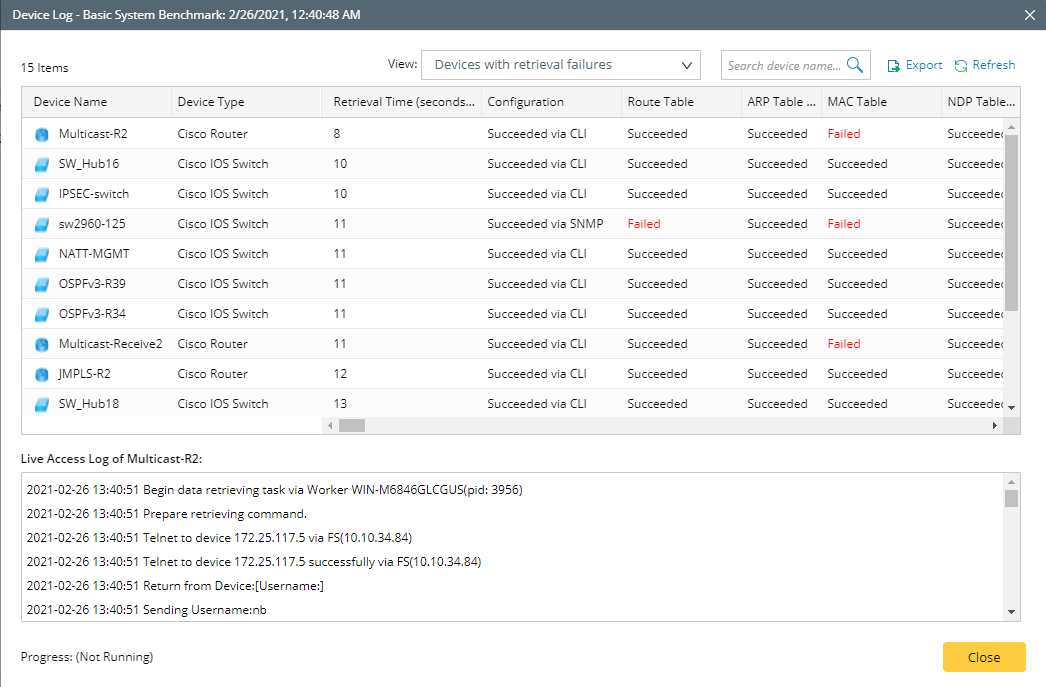This screenshot has height=687, width=1046.
Task: Sort by NDP Table column header
Action: [x=981, y=102]
